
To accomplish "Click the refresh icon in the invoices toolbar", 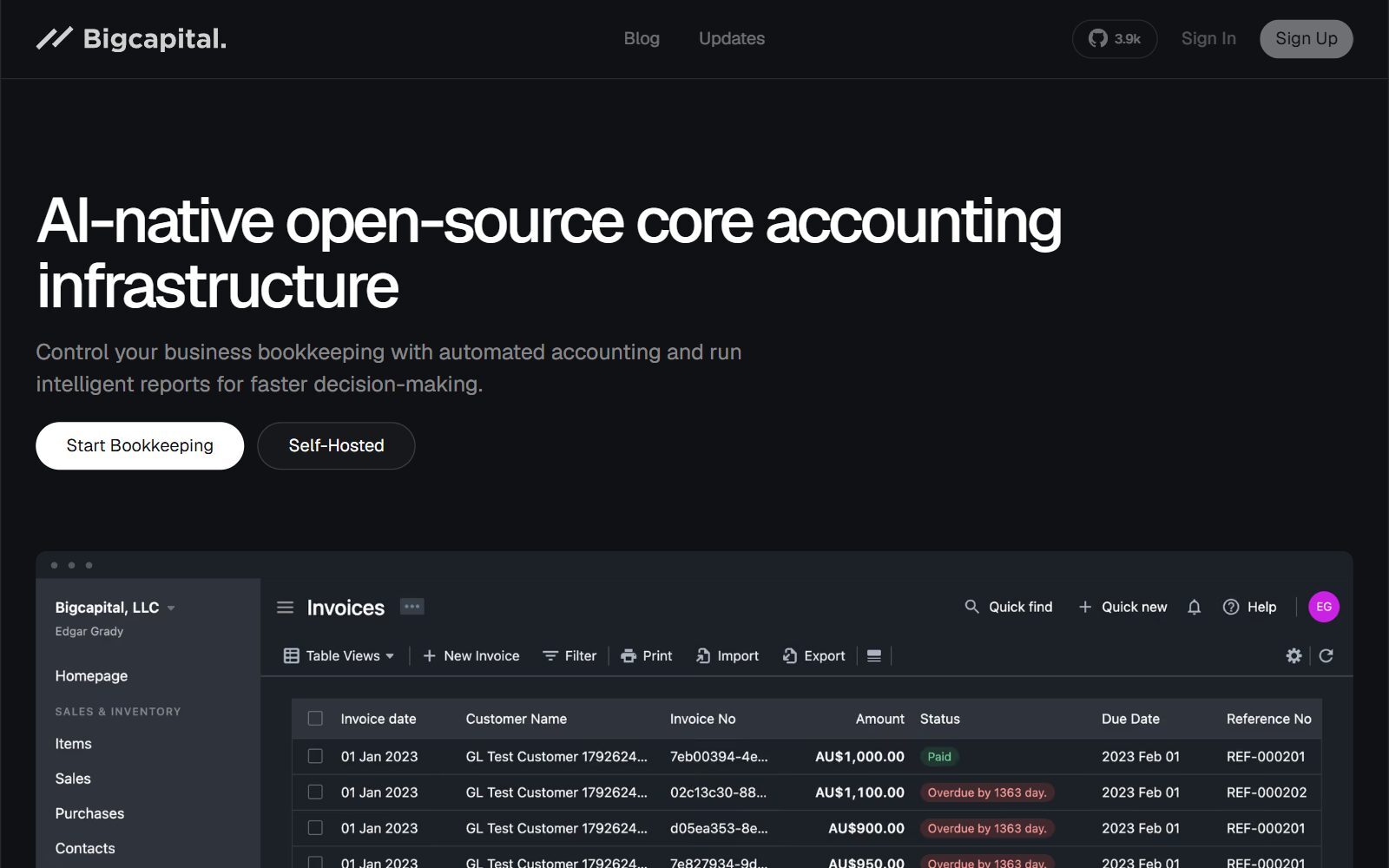I will pos(1326,655).
